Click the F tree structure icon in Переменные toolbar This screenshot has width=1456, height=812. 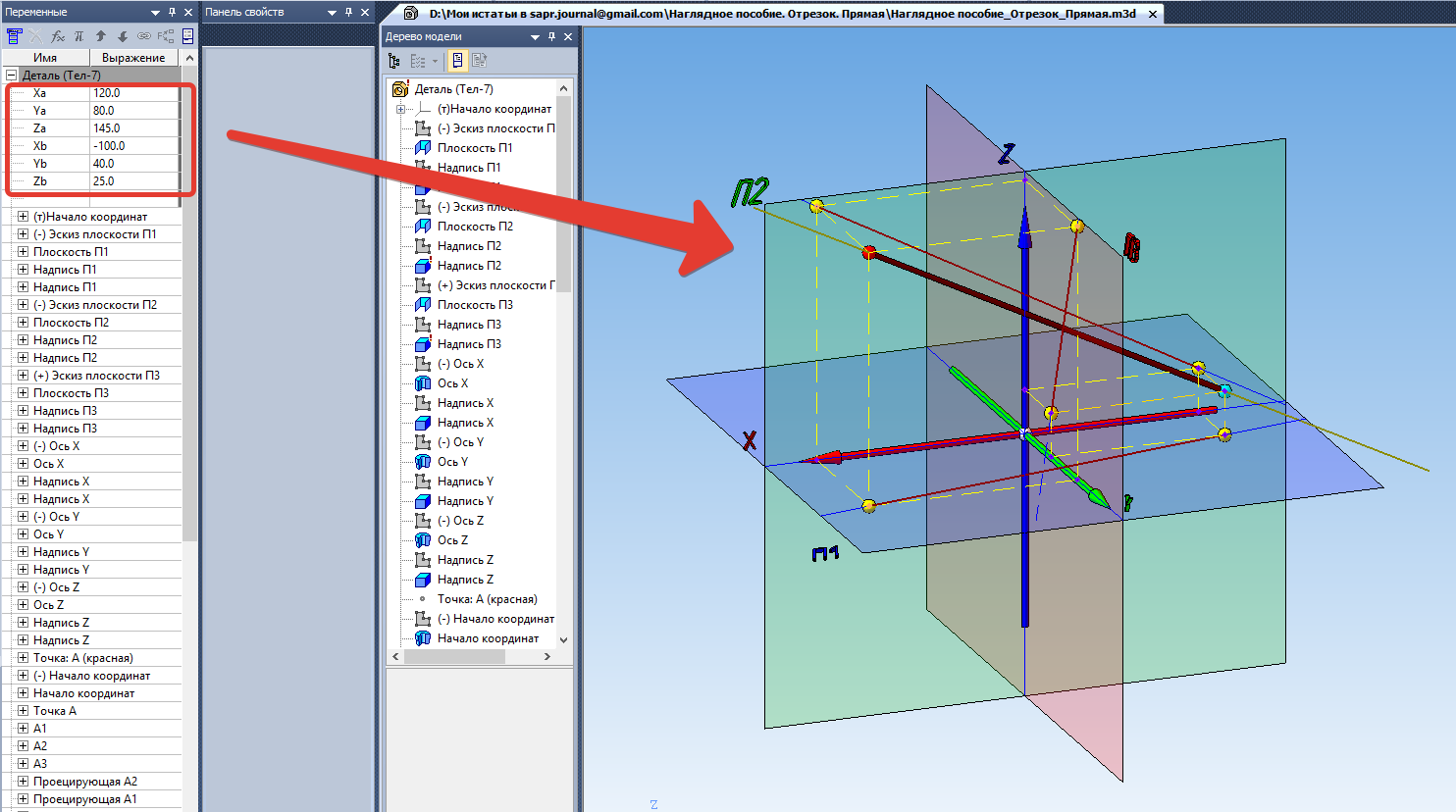pos(166,36)
